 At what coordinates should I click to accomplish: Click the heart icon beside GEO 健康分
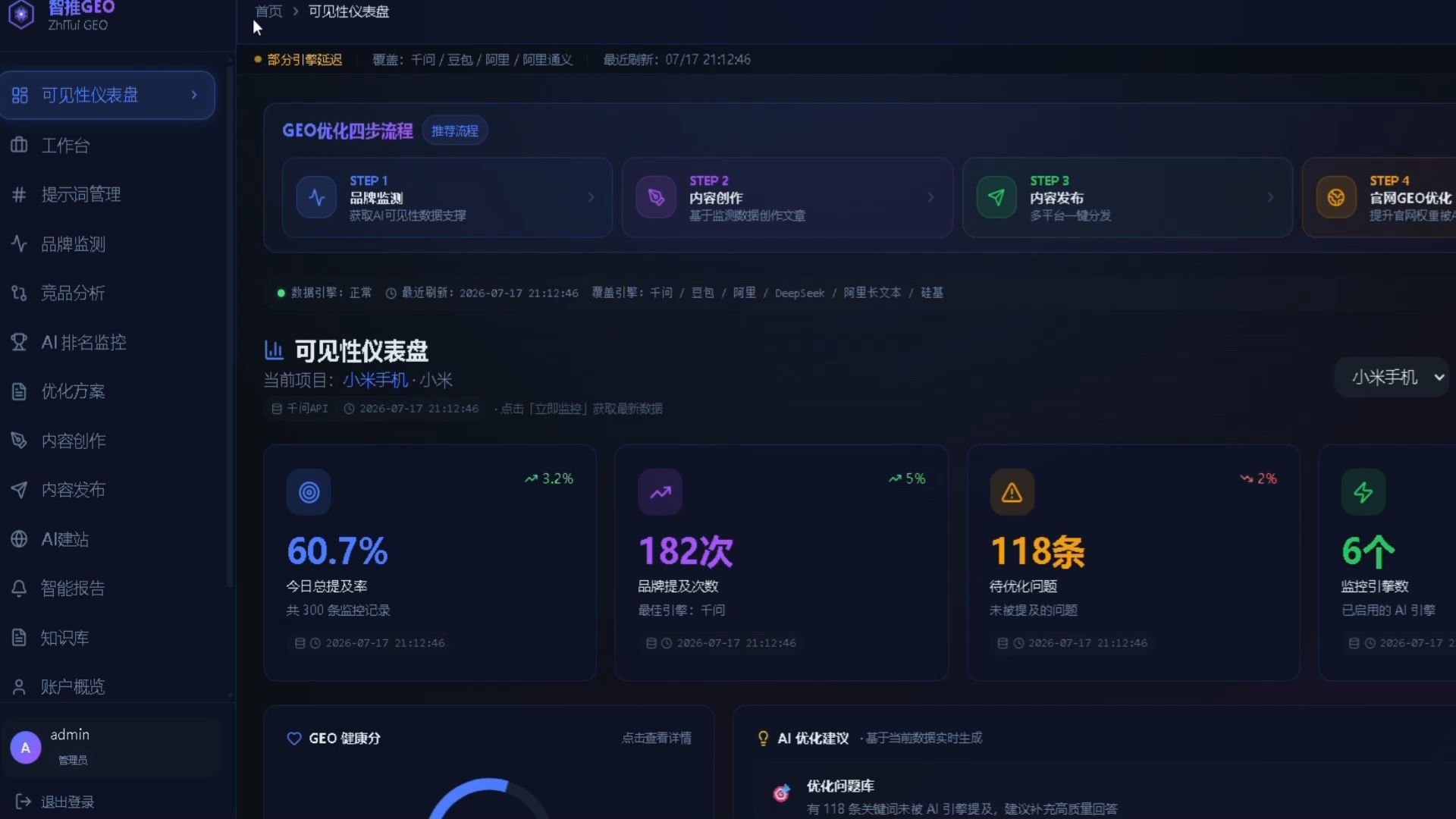click(x=294, y=738)
